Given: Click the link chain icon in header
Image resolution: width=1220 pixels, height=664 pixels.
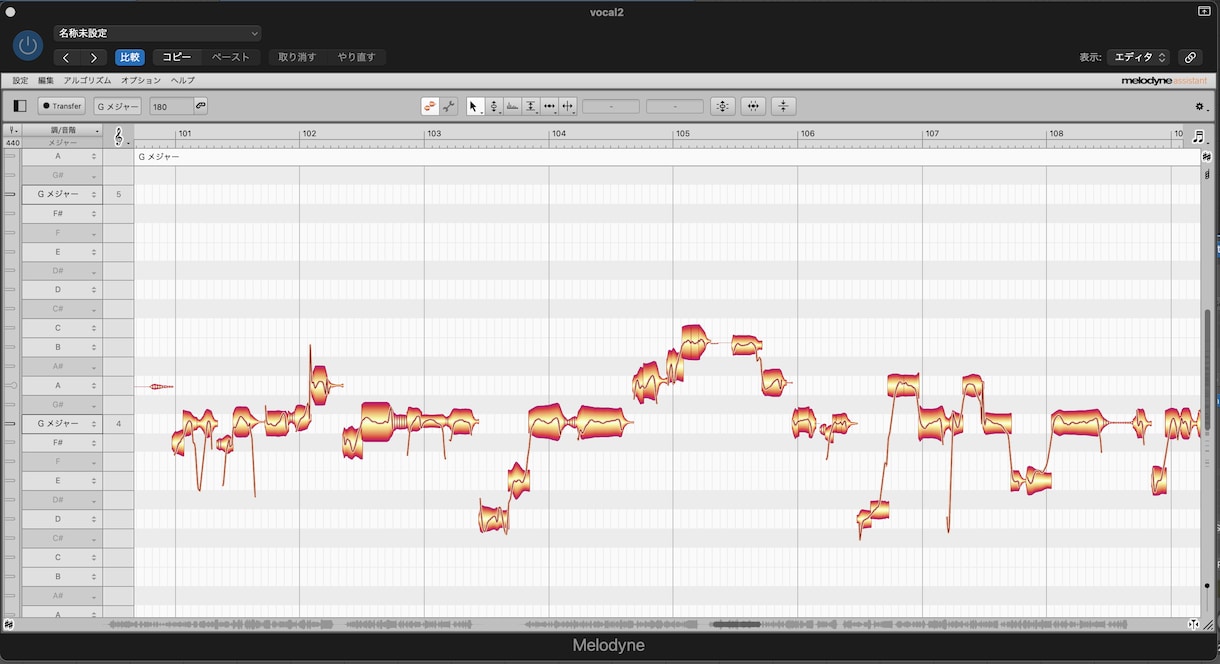Looking at the screenshot, I should (x=1190, y=57).
